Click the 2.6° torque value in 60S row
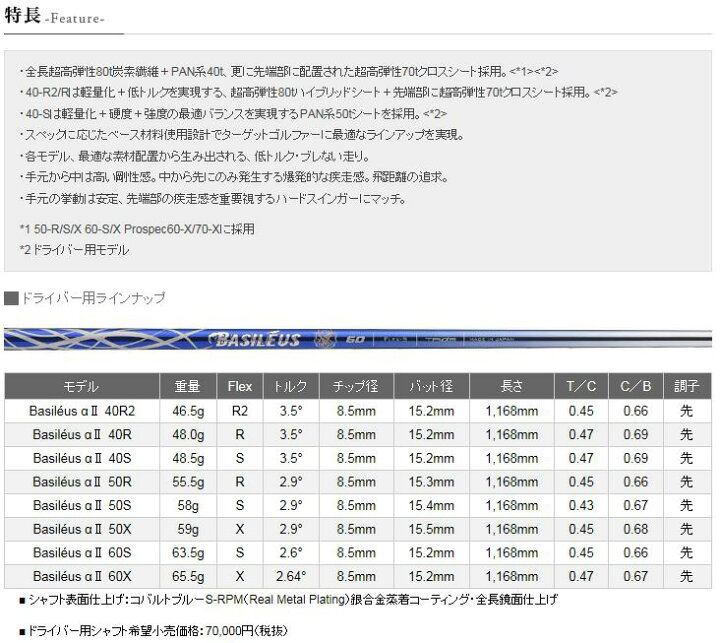Image resolution: width=720 pixels, height=643 pixels. pos(291,553)
